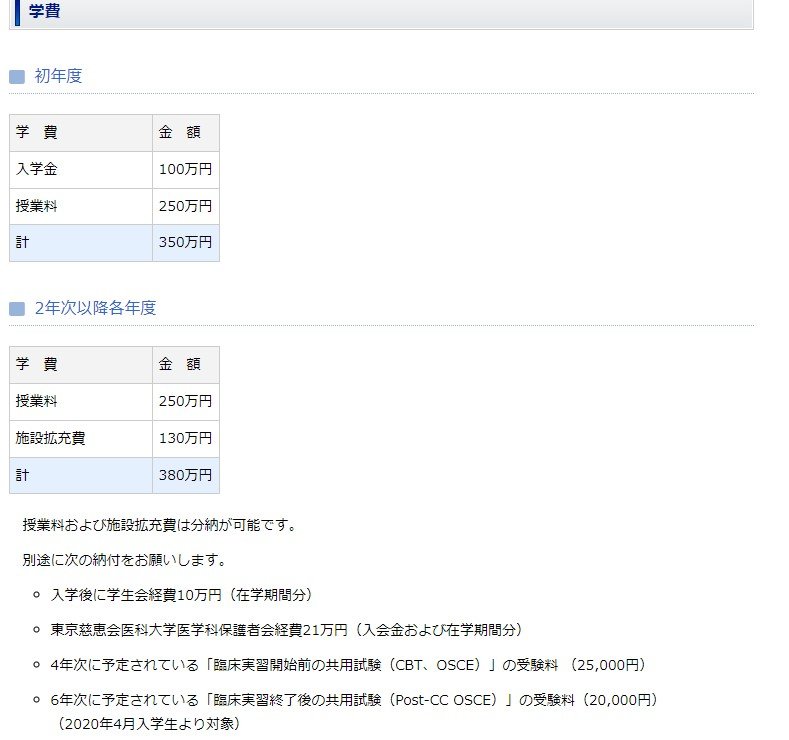Click the bullet before 東京慈恵会医科大学 保護者会経費 item
789x740 pixels.
point(37,630)
